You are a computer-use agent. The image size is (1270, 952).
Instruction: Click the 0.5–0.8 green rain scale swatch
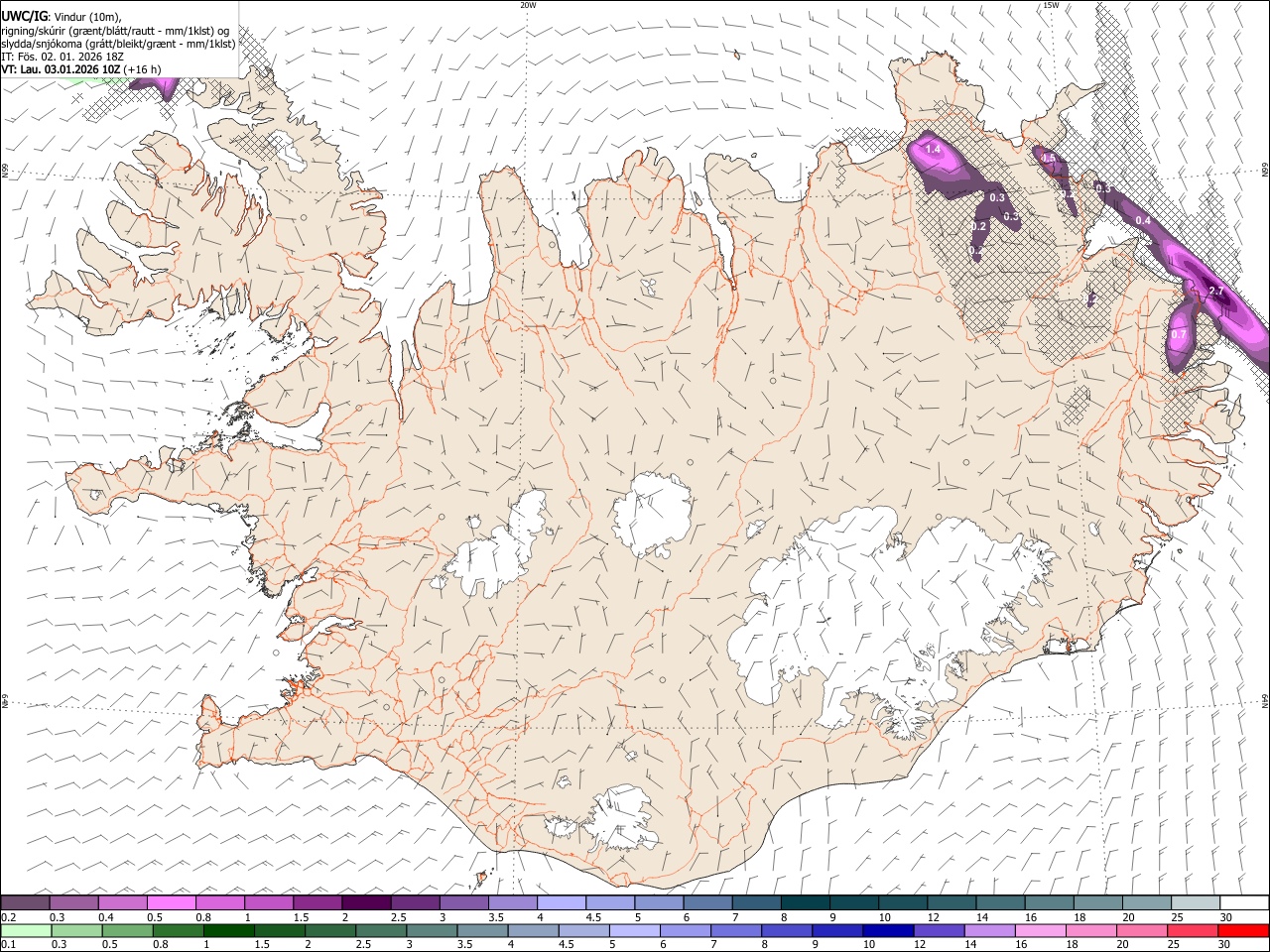[128, 930]
